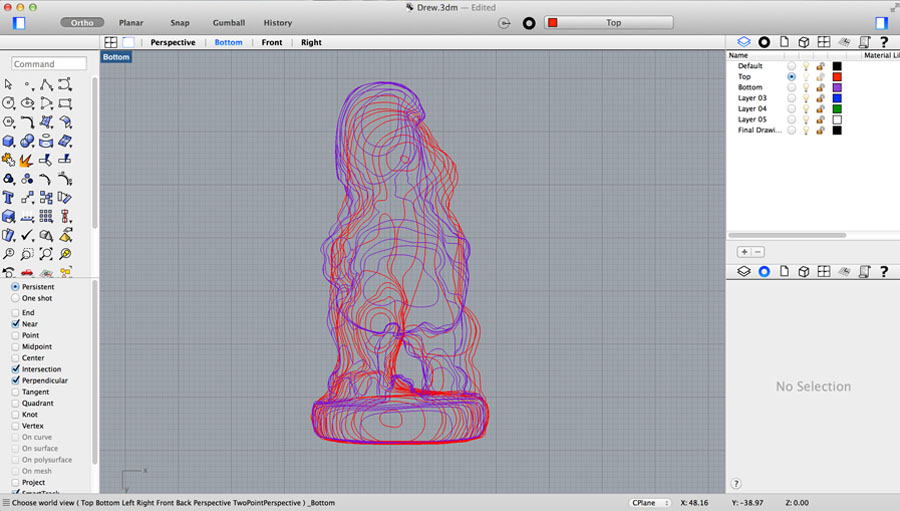
Task: Switch to the Front viewport tab
Action: click(x=271, y=42)
